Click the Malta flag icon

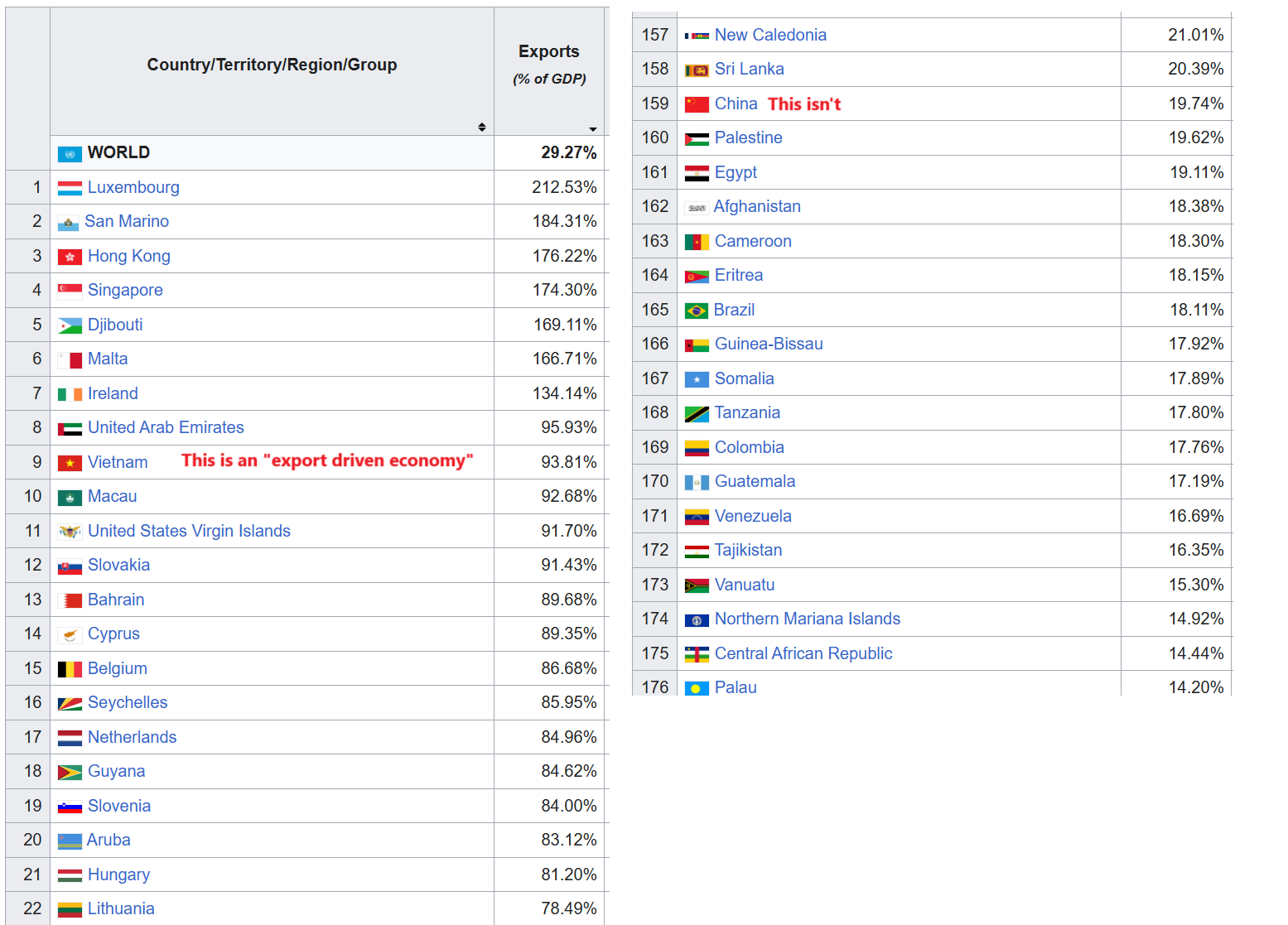click(70, 359)
